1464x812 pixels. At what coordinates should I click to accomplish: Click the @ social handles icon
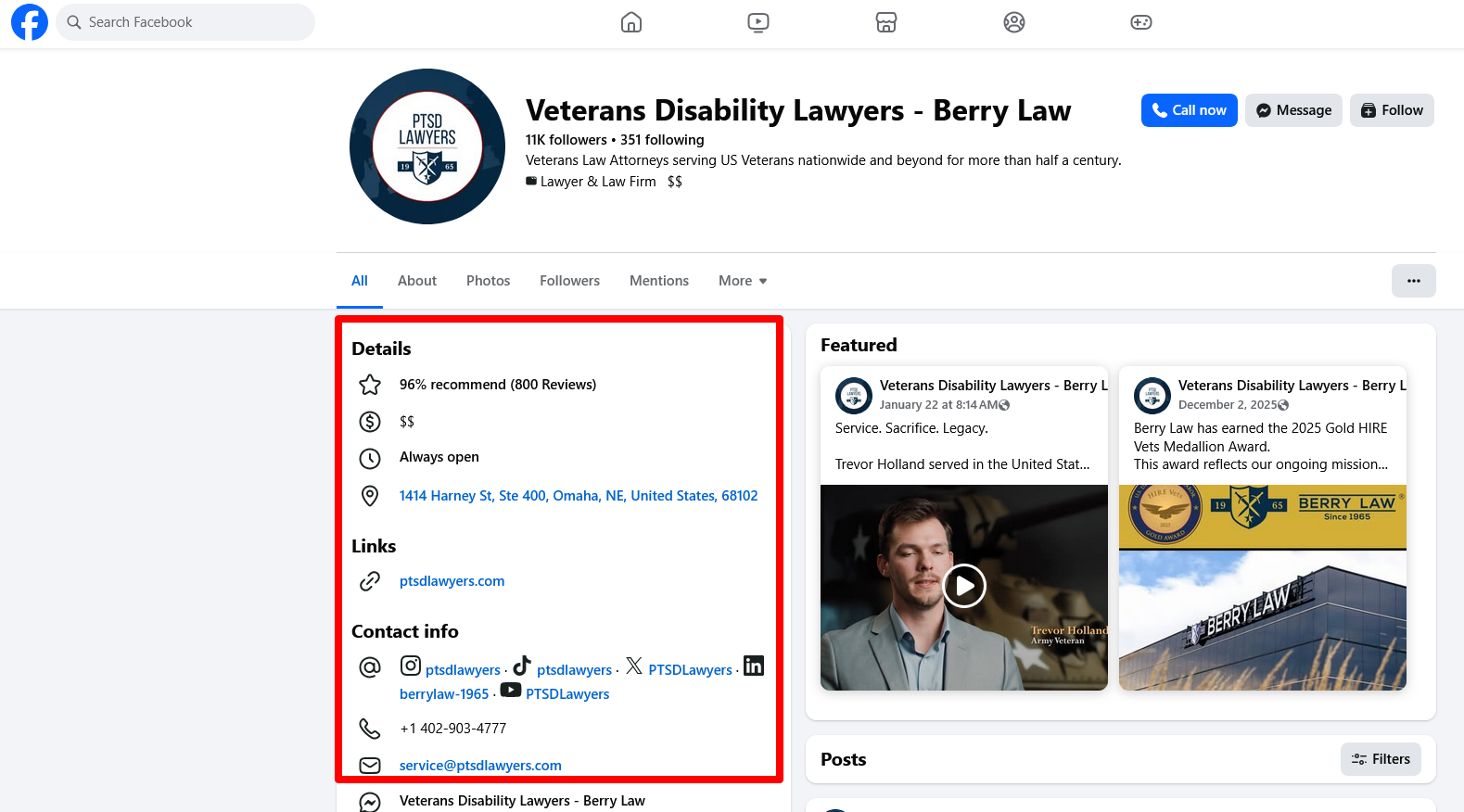tap(370, 667)
